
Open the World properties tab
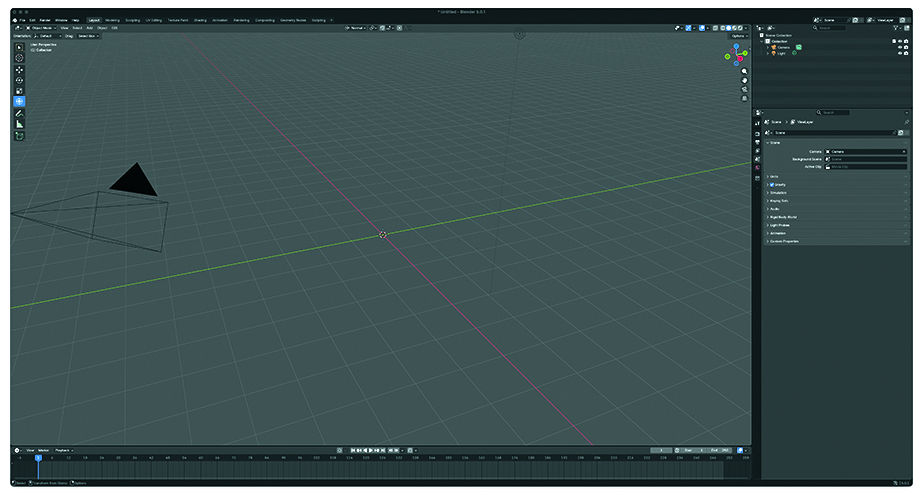[x=758, y=167]
